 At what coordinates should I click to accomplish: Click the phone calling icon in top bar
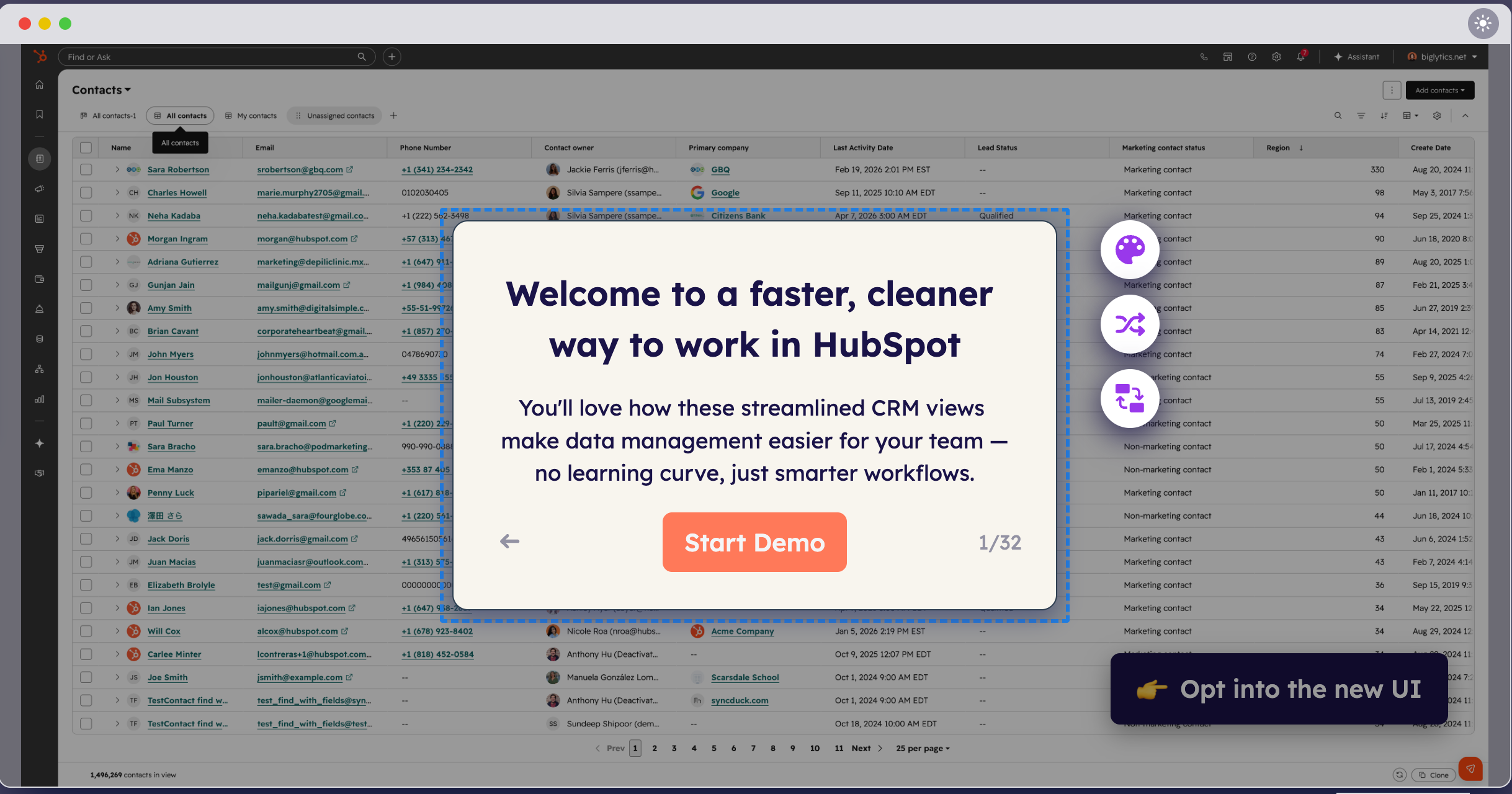1204,56
